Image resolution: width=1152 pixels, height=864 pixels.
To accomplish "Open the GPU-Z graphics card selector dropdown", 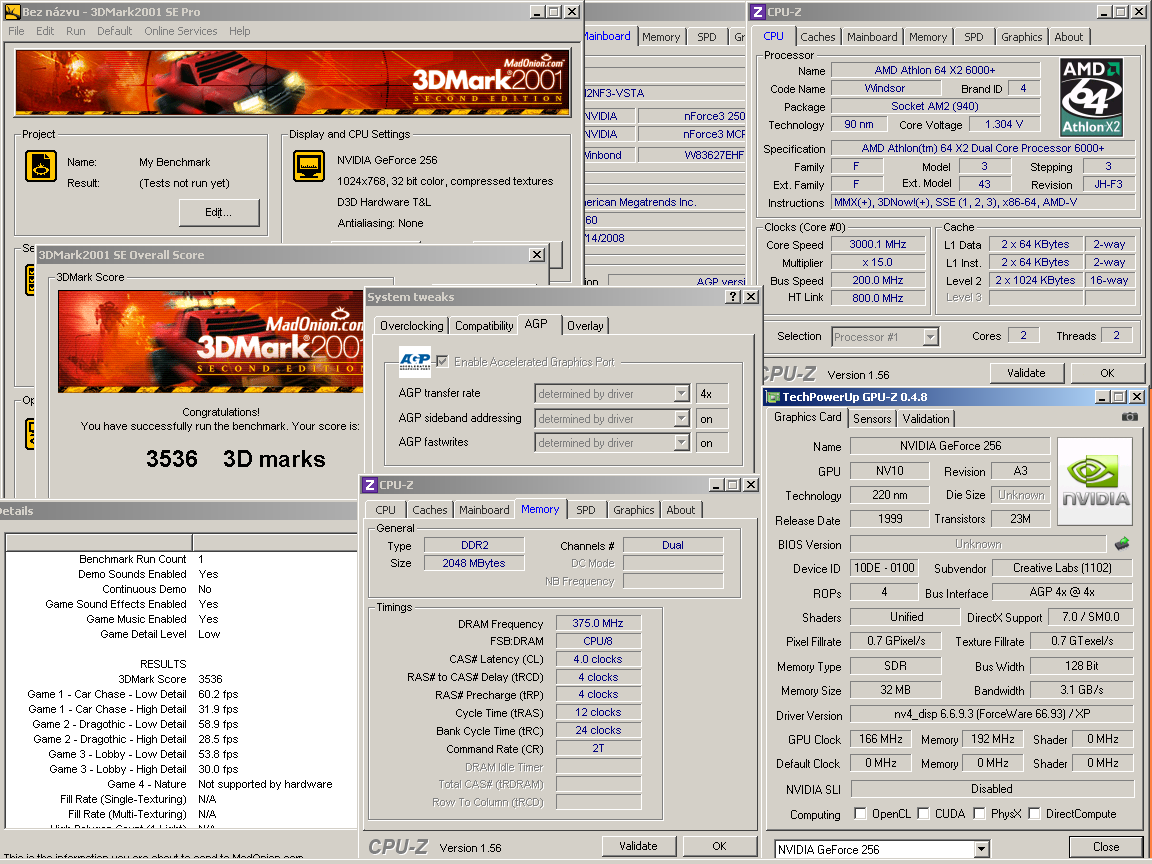I will (x=982, y=849).
